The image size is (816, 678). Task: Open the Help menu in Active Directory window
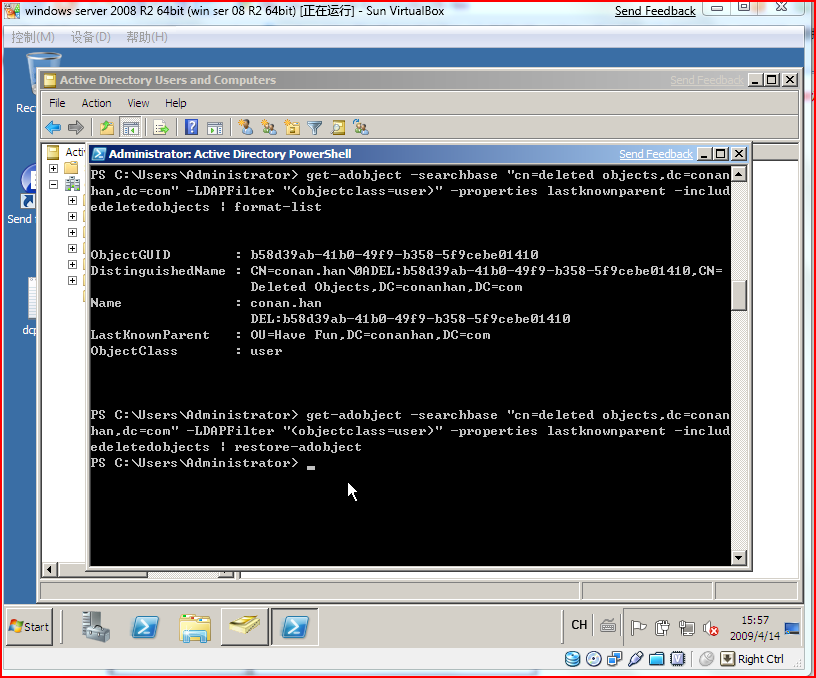[x=176, y=103]
